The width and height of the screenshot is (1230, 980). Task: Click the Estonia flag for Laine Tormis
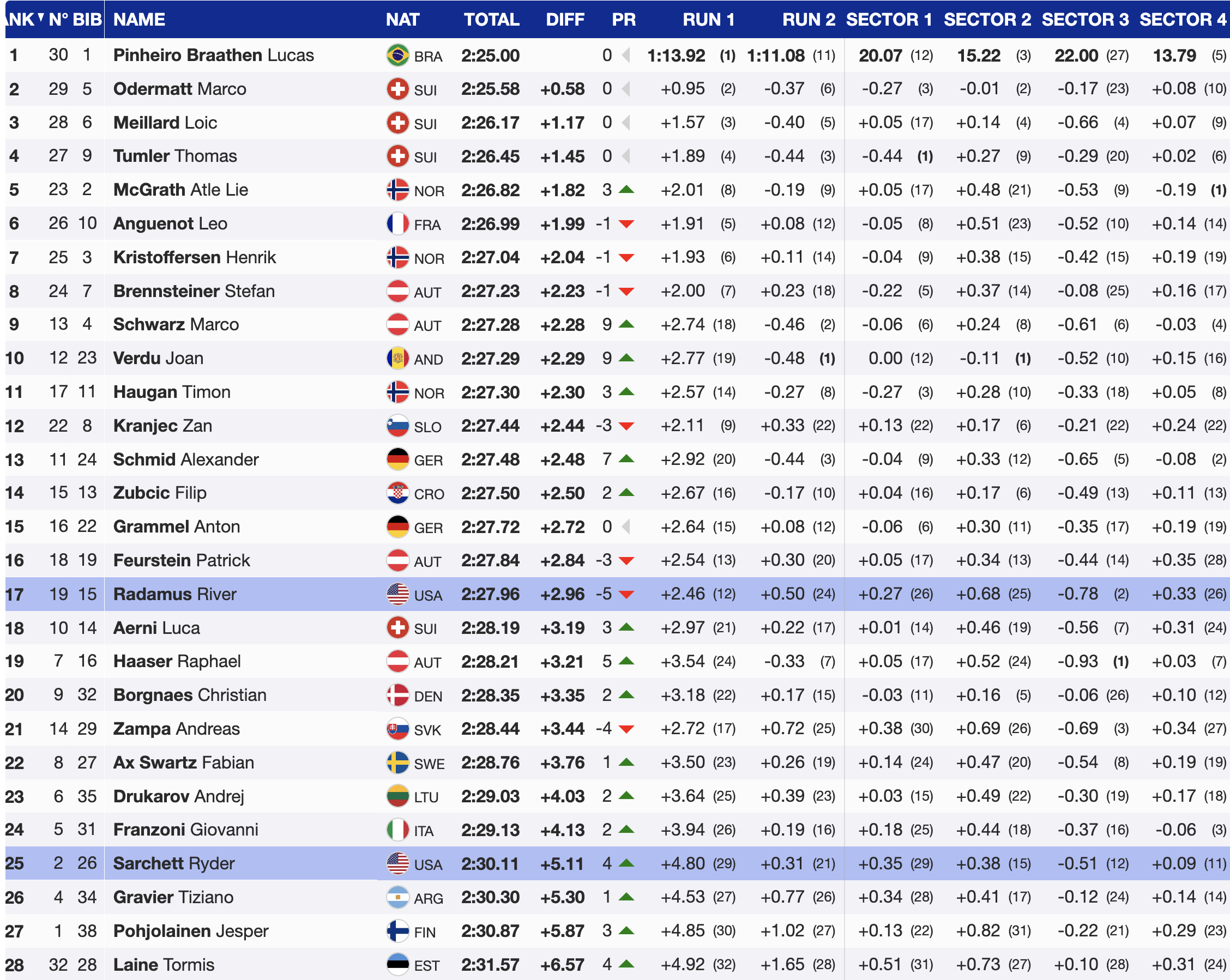click(x=397, y=965)
